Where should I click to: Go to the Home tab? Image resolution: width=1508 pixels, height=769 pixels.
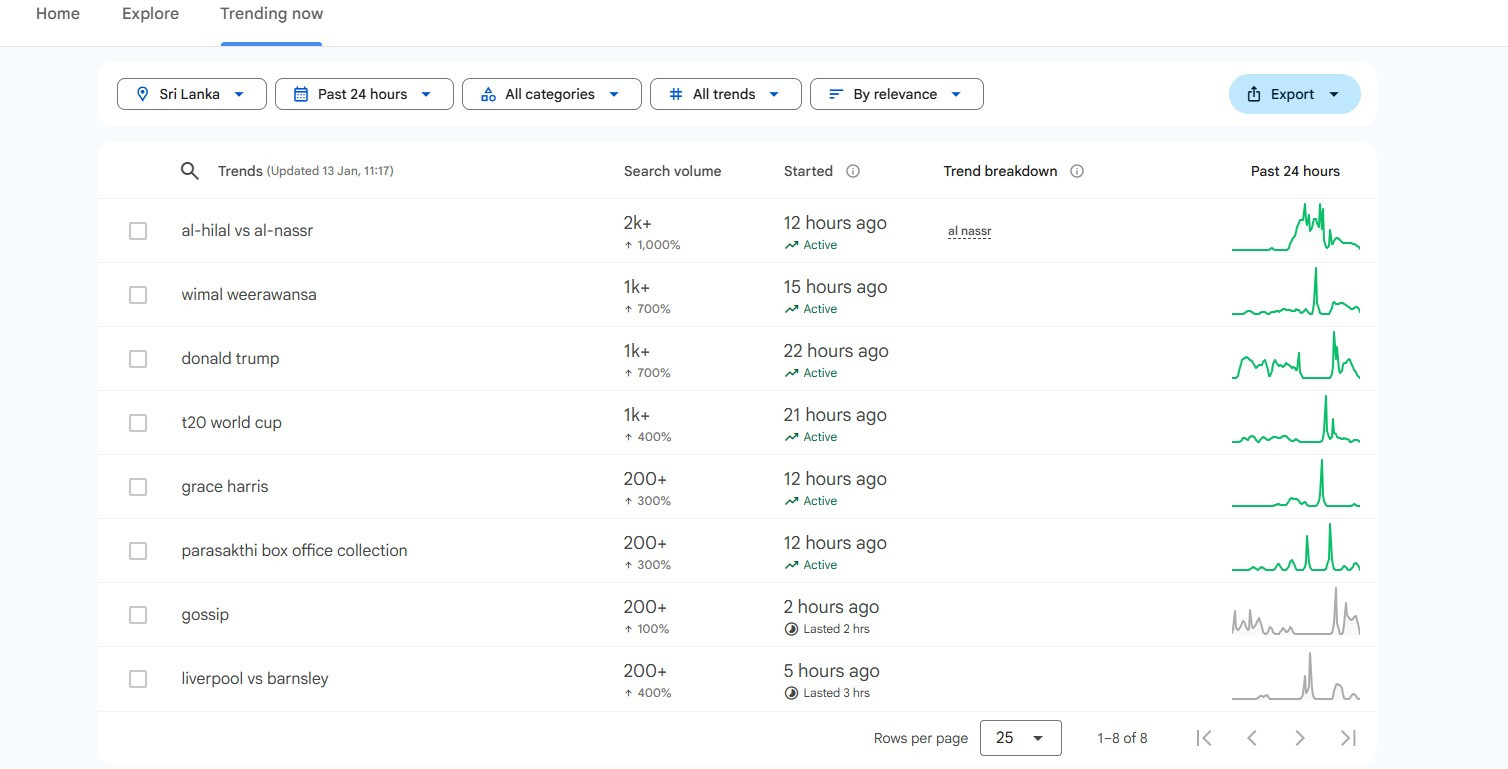click(58, 14)
